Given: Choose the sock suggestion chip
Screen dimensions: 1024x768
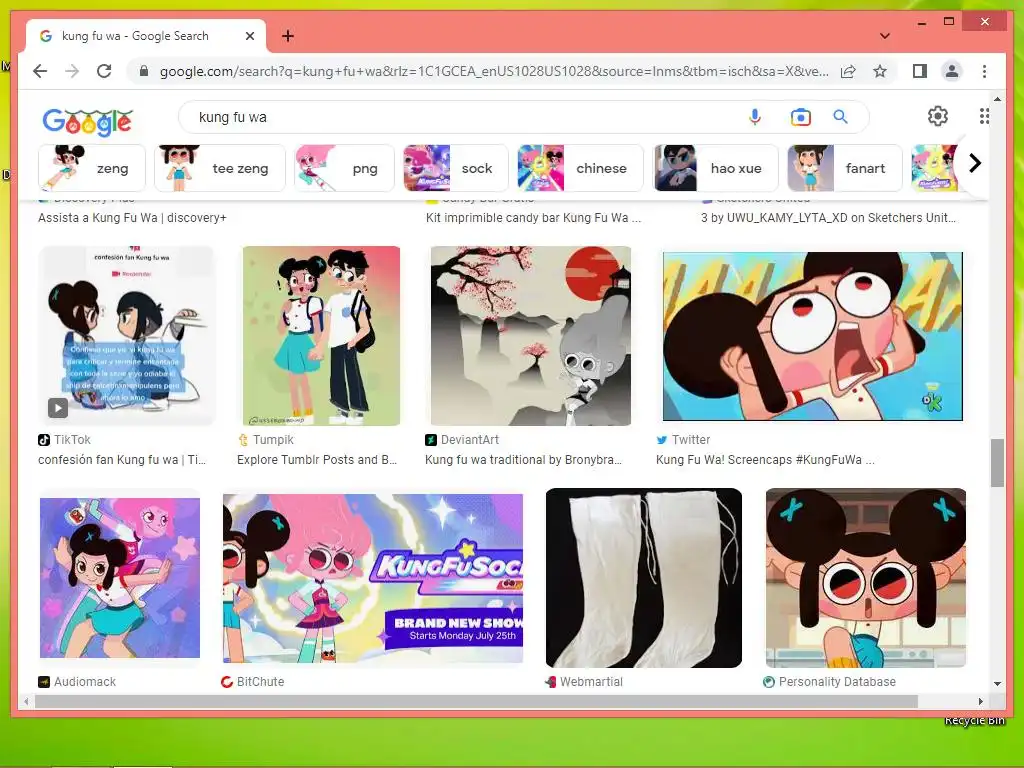Looking at the screenshot, I should [456, 168].
